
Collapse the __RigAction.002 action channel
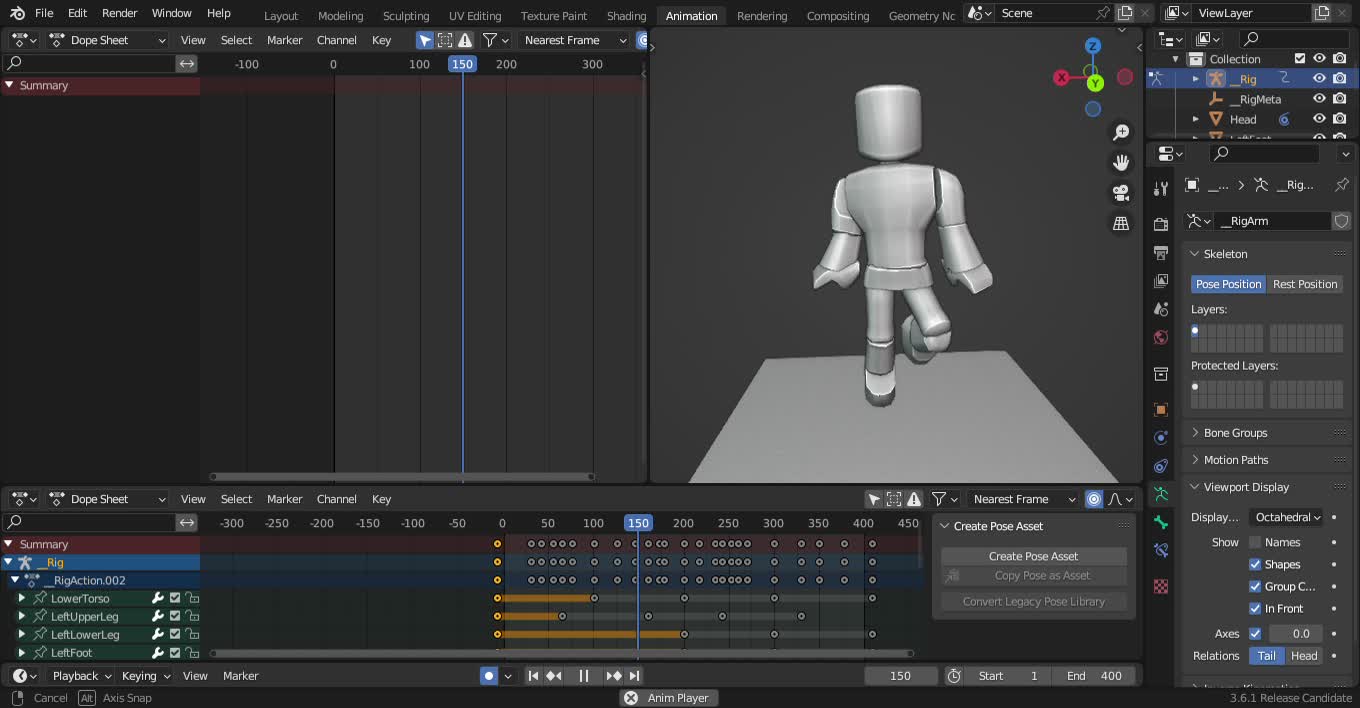coord(15,580)
